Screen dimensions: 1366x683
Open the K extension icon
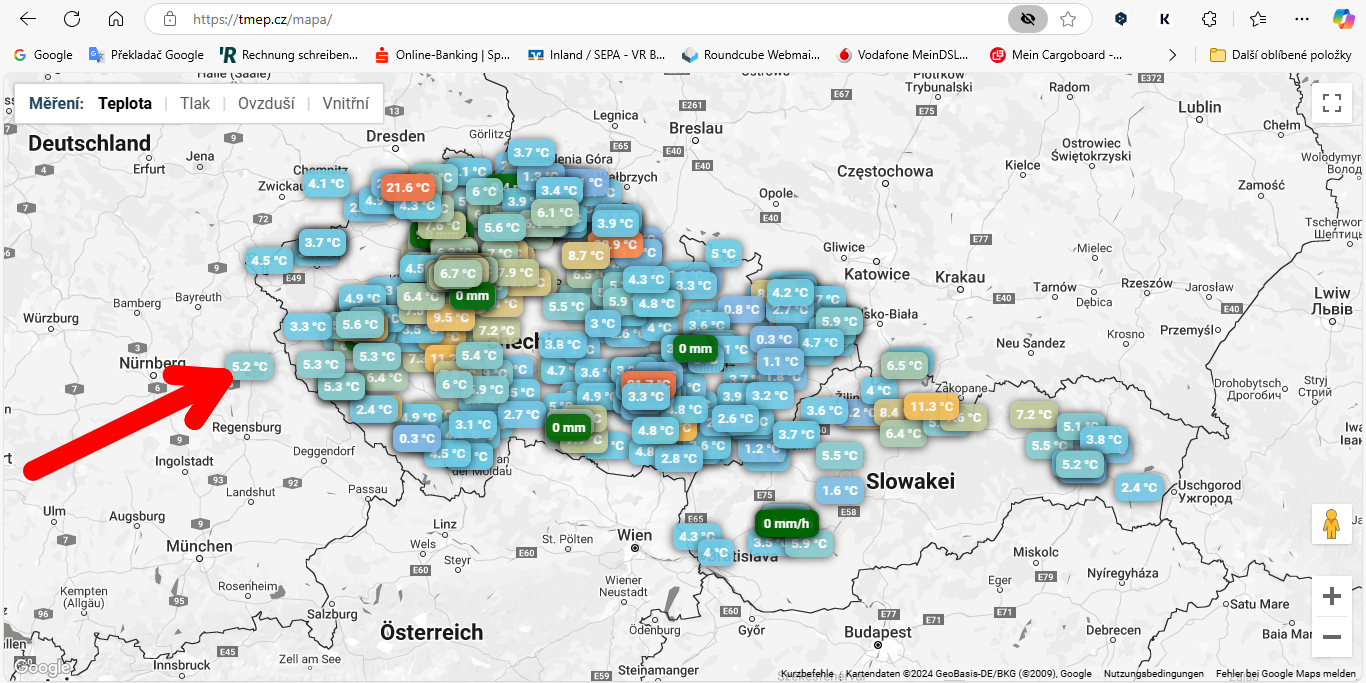click(1165, 19)
